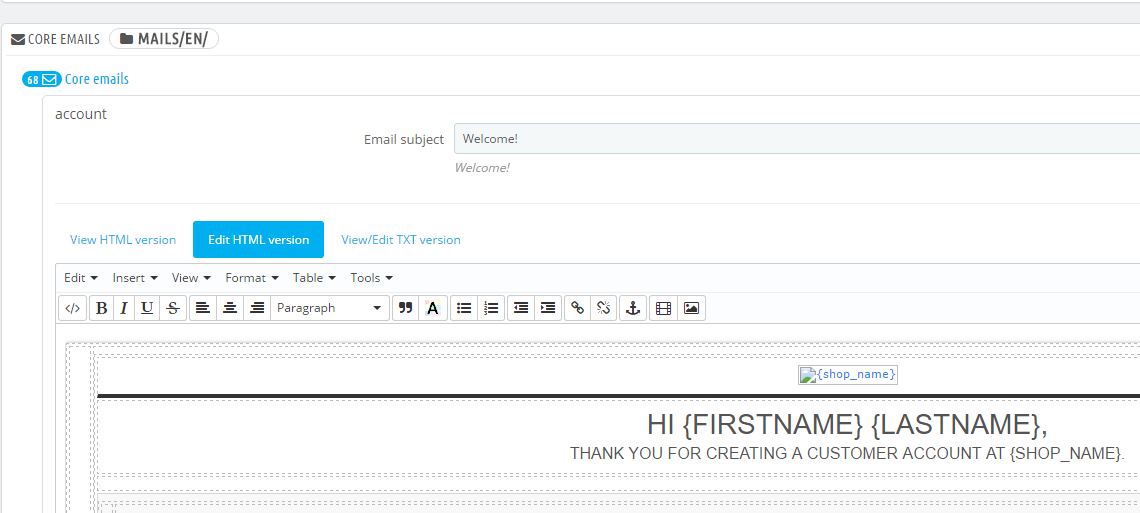Open the source code view icon
1140x513 pixels.
point(73,308)
